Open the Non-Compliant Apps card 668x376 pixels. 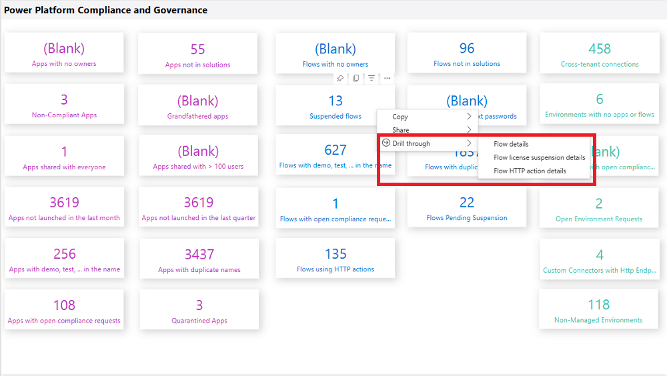[64, 104]
